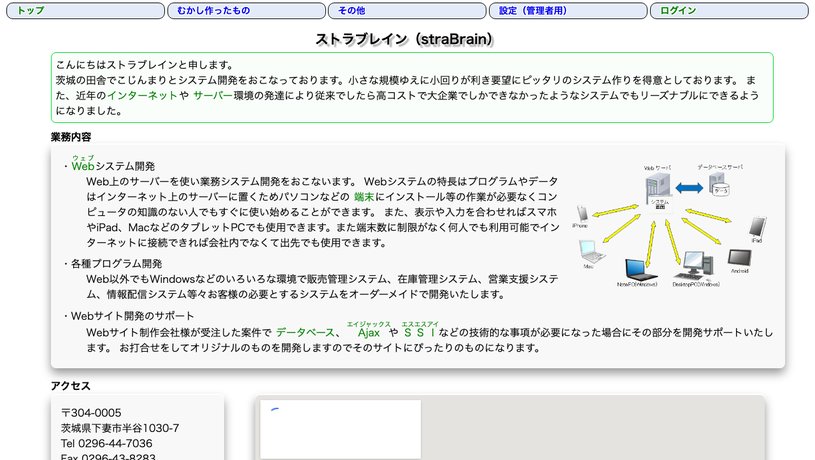Image resolution: width=815 pixels, height=460 pixels.
Task: Click the iPad icon in the diagram
Action: pyautogui.click(x=757, y=227)
